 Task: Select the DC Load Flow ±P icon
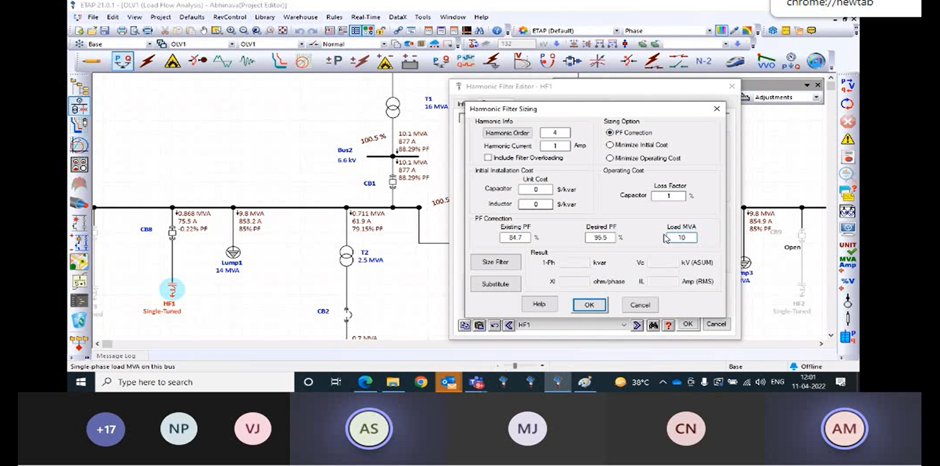coord(334,61)
